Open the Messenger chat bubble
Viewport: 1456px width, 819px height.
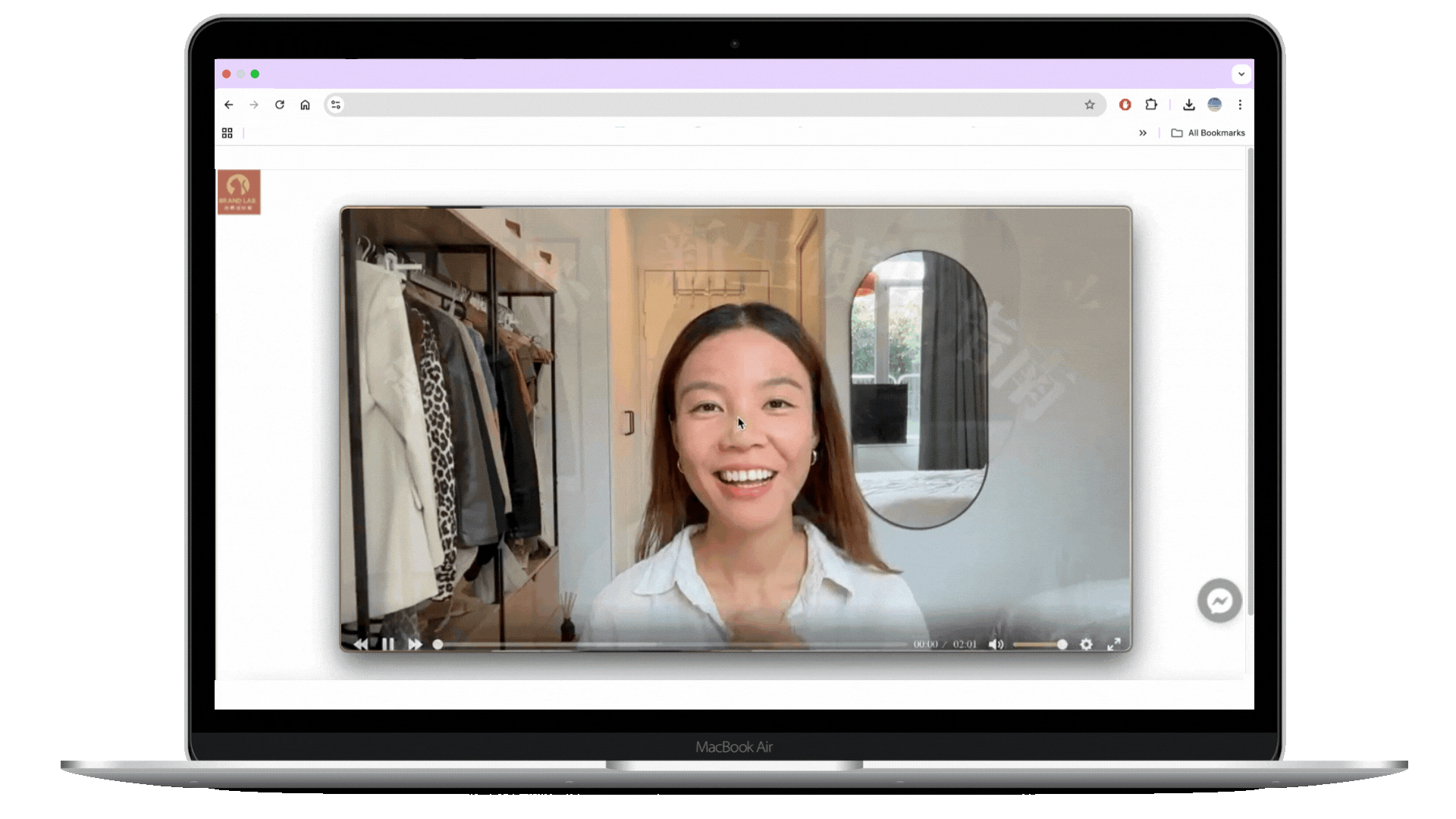[x=1219, y=601]
